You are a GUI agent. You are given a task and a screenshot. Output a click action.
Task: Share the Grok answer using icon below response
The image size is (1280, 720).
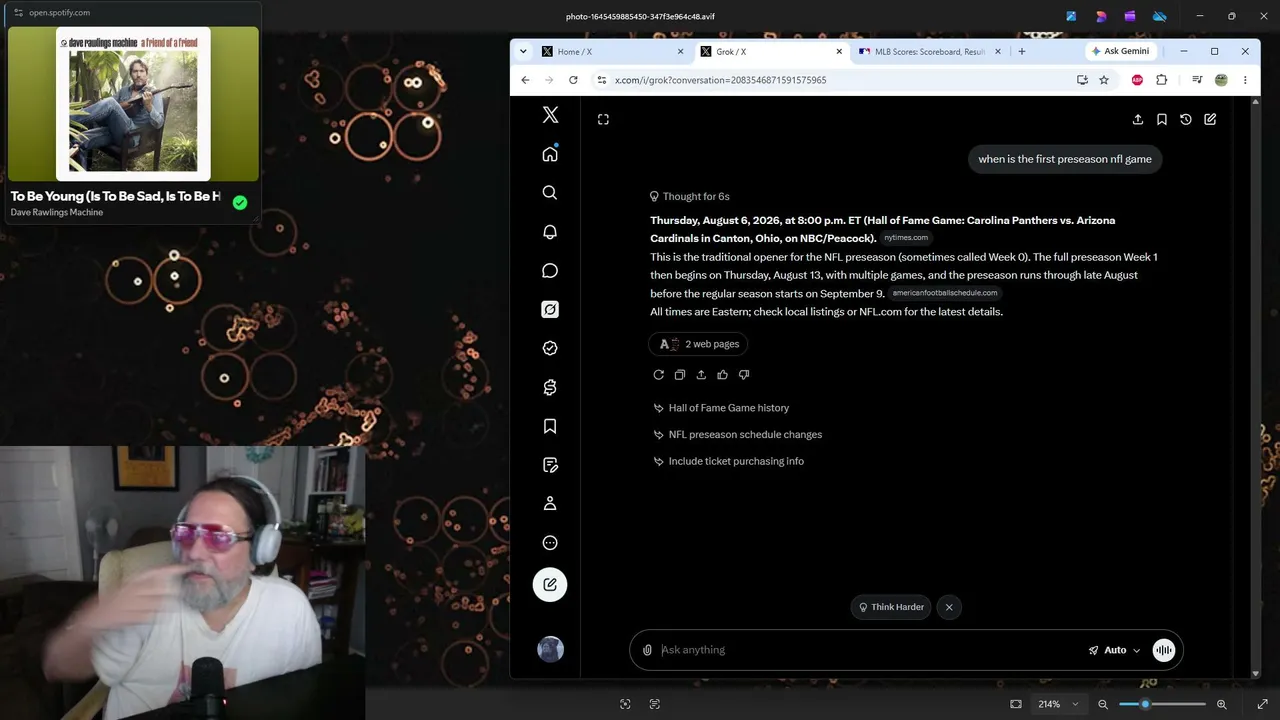(x=701, y=375)
